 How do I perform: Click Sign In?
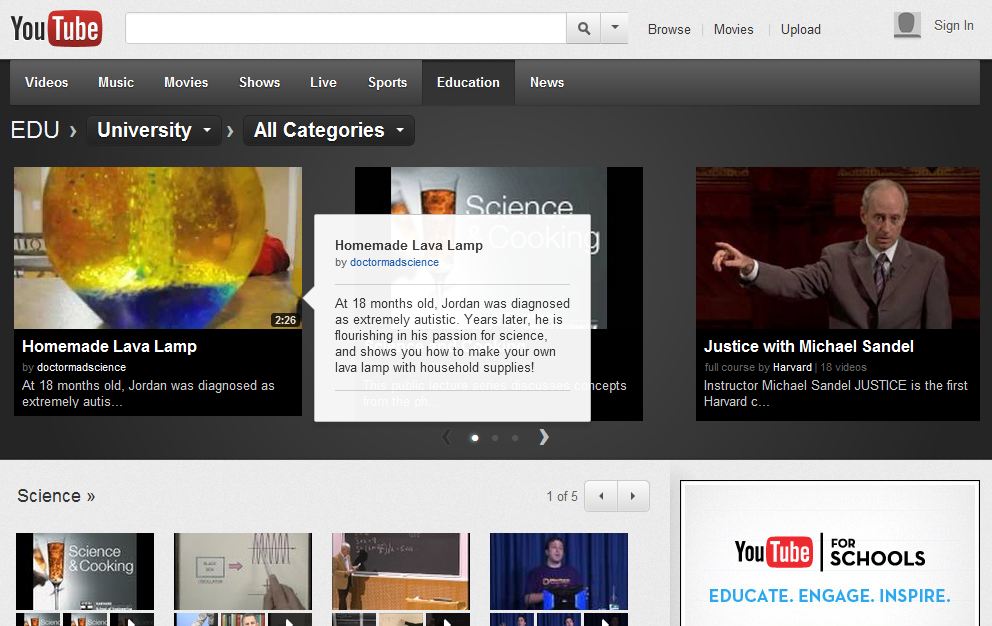point(953,25)
